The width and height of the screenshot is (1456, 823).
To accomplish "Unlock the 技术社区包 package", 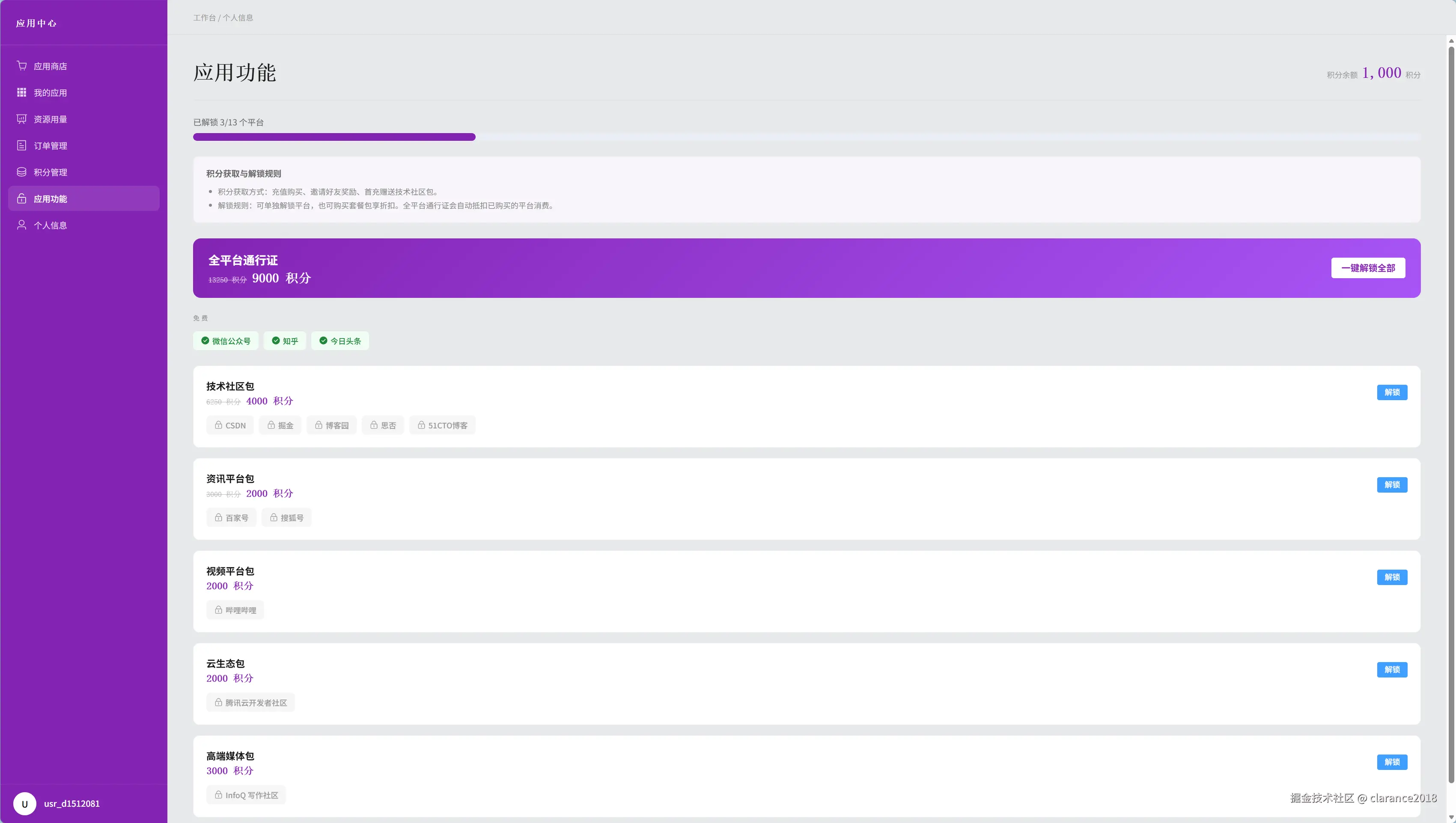I will [1391, 392].
